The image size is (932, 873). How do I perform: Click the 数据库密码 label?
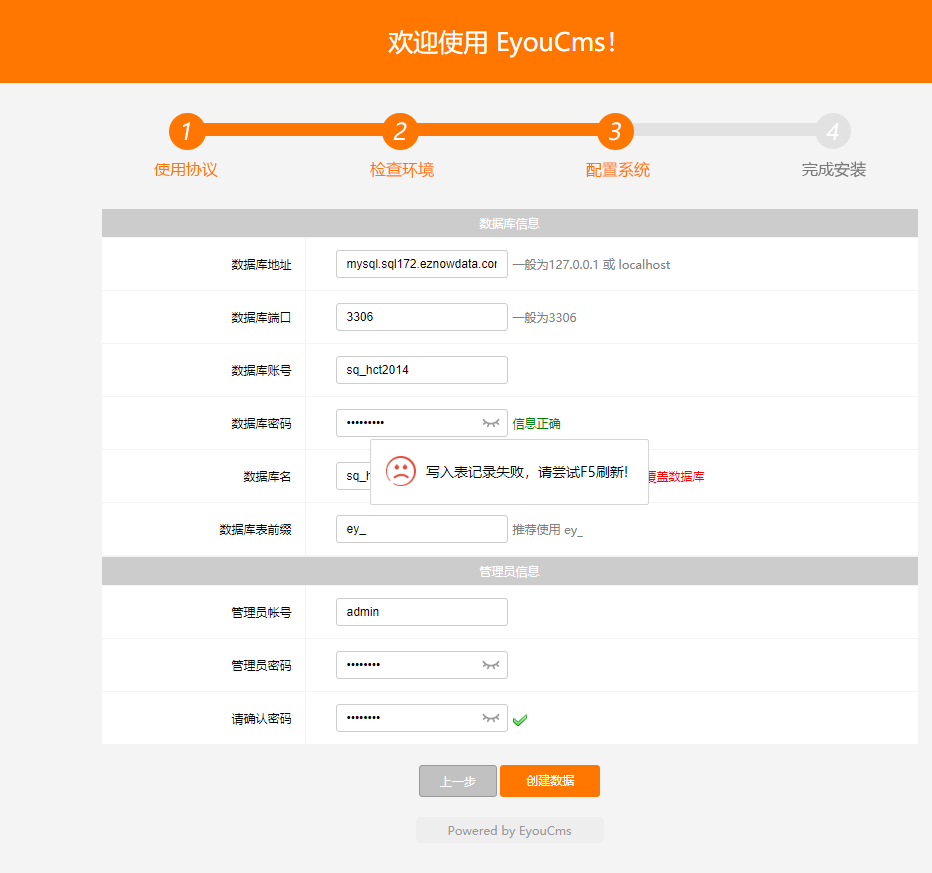coord(262,424)
